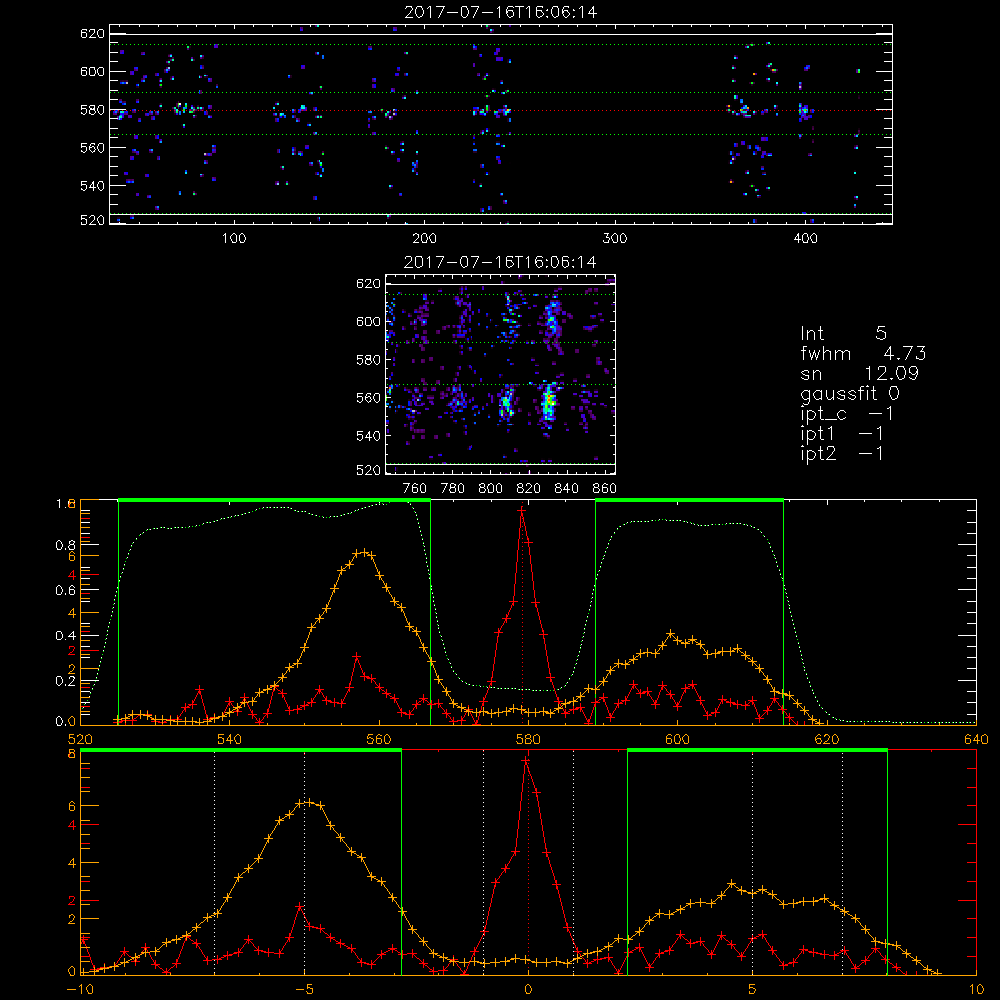
Task: Click the '200' x-axis tick label
Action: [424, 239]
